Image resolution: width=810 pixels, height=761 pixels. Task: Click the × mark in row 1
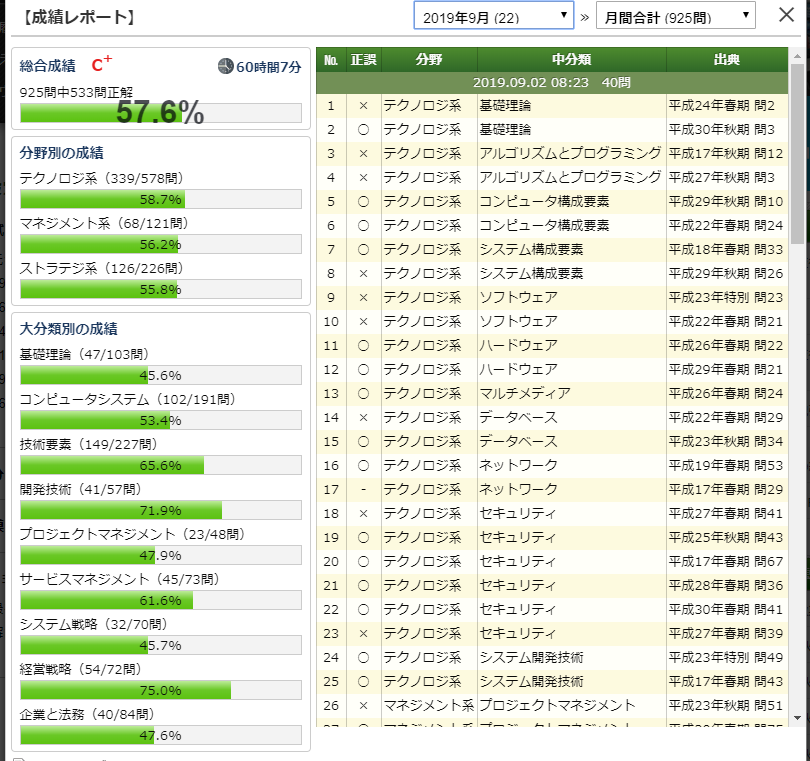point(364,106)
